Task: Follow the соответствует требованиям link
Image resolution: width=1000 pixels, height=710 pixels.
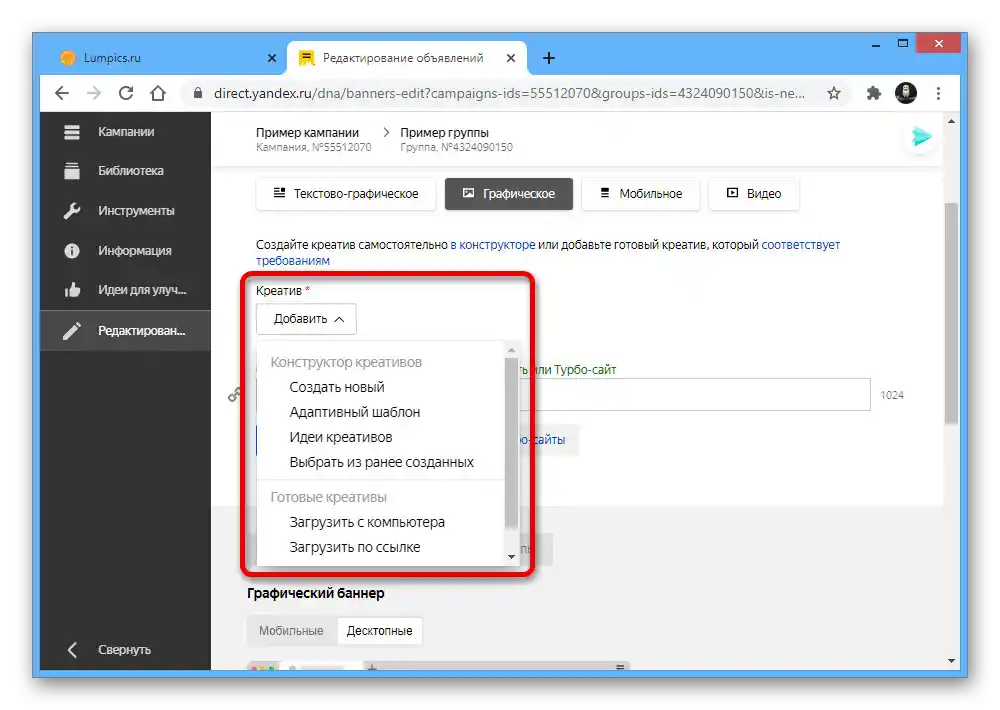Action: tap(800, 245)
